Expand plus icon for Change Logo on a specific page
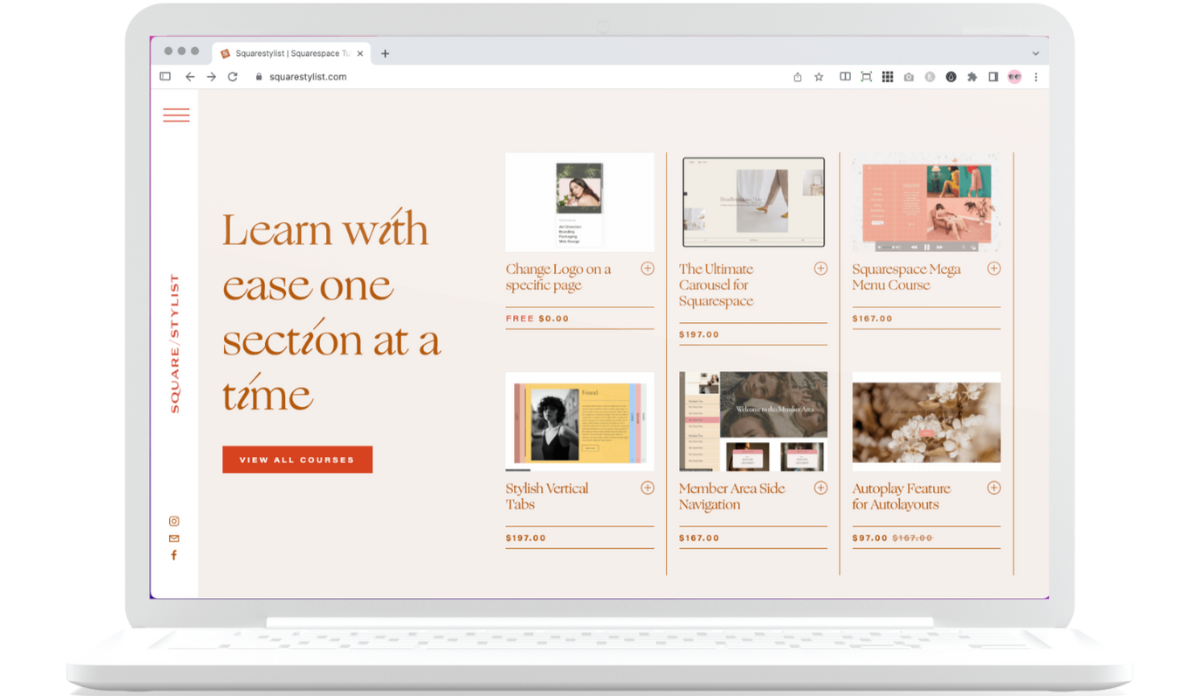The height and width of the screenshot is (698, 1200). pos(647,269)
